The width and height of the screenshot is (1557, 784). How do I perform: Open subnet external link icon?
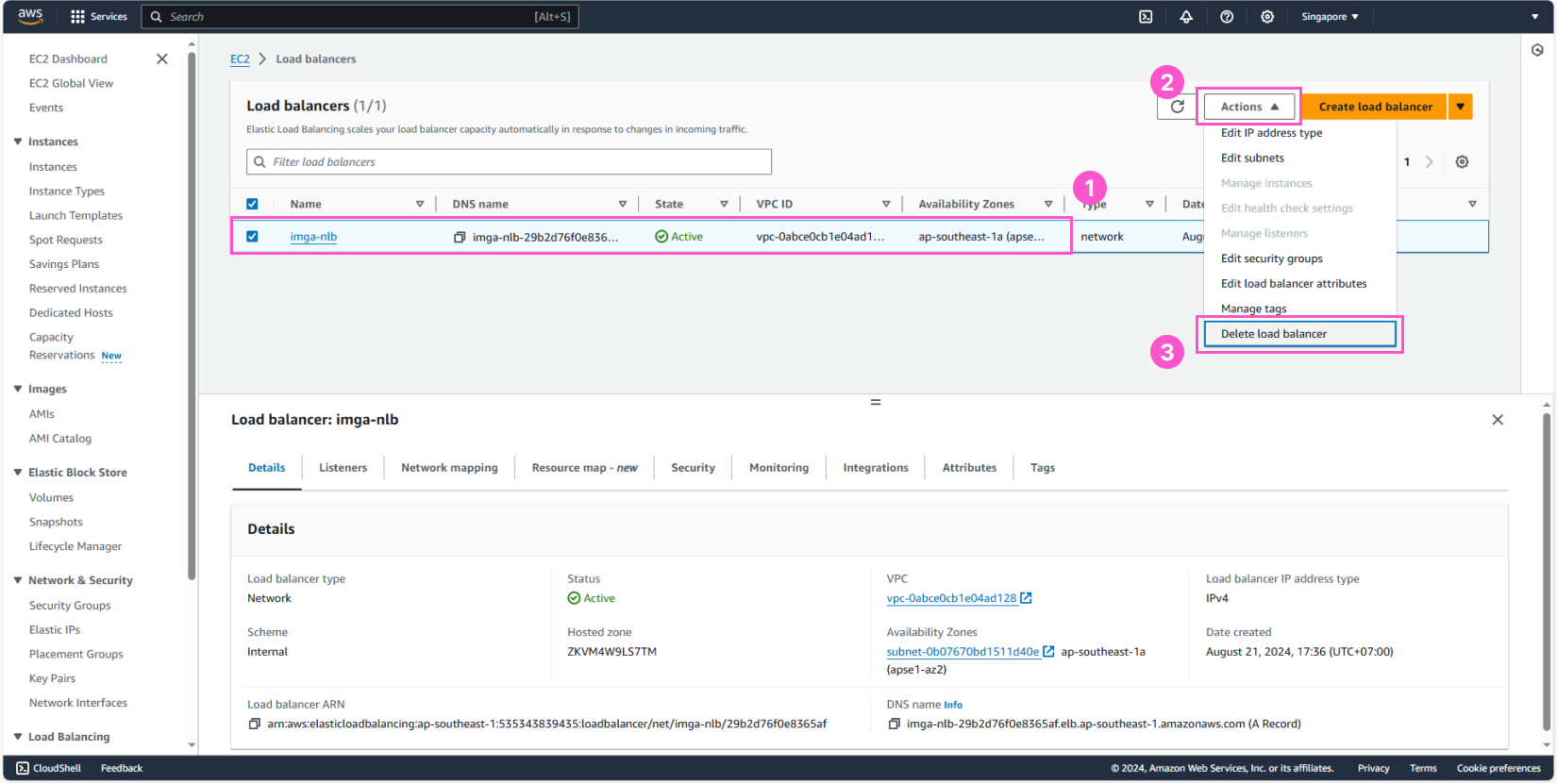pos(1048,652)
